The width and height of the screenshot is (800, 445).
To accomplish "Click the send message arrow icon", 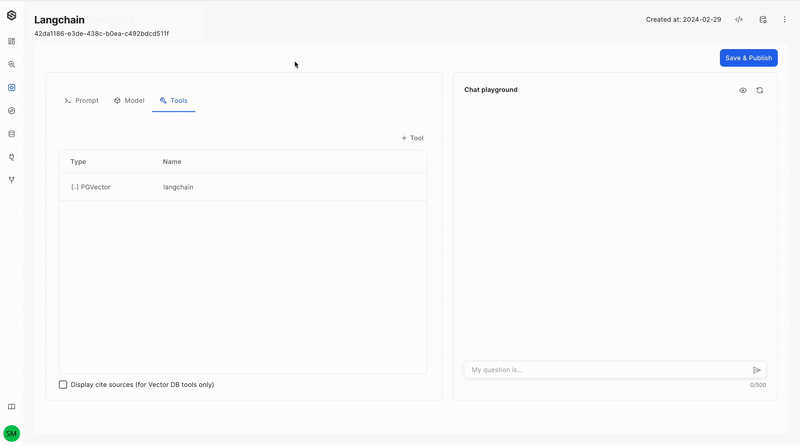I will [x=757, y=370].
